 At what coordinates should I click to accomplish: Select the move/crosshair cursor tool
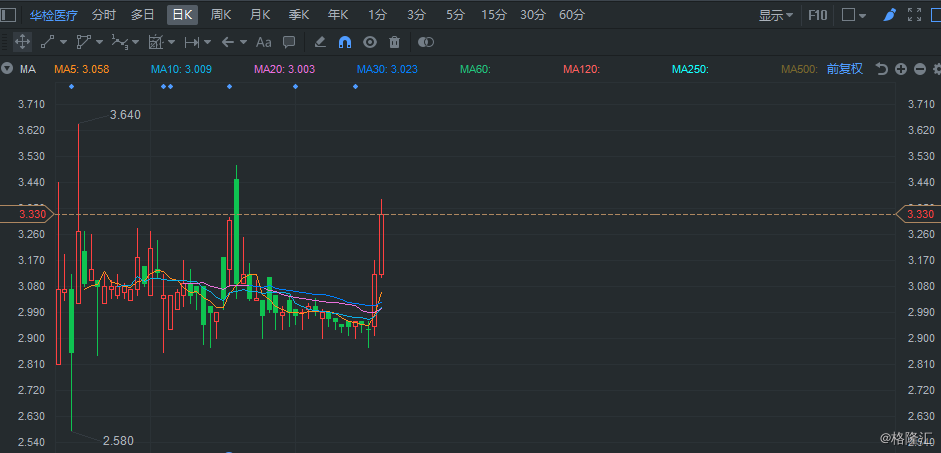tap(22, 42)
